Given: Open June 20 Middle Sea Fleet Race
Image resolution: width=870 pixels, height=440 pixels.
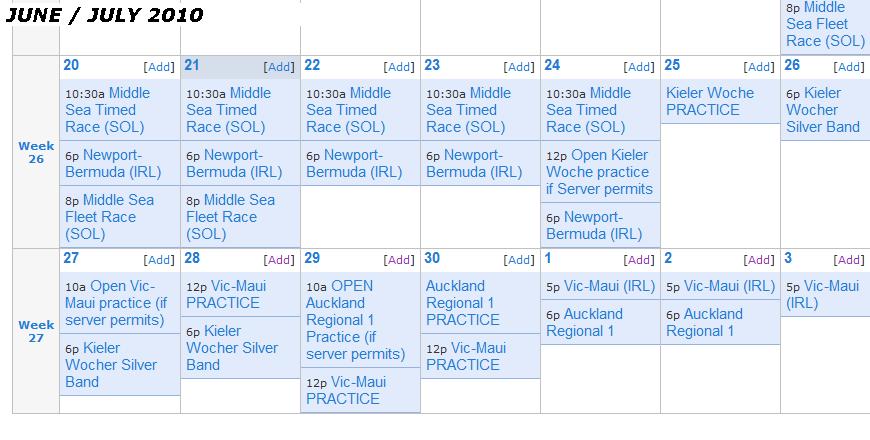Looking at the screenshot, I should (x=109, y=217).
